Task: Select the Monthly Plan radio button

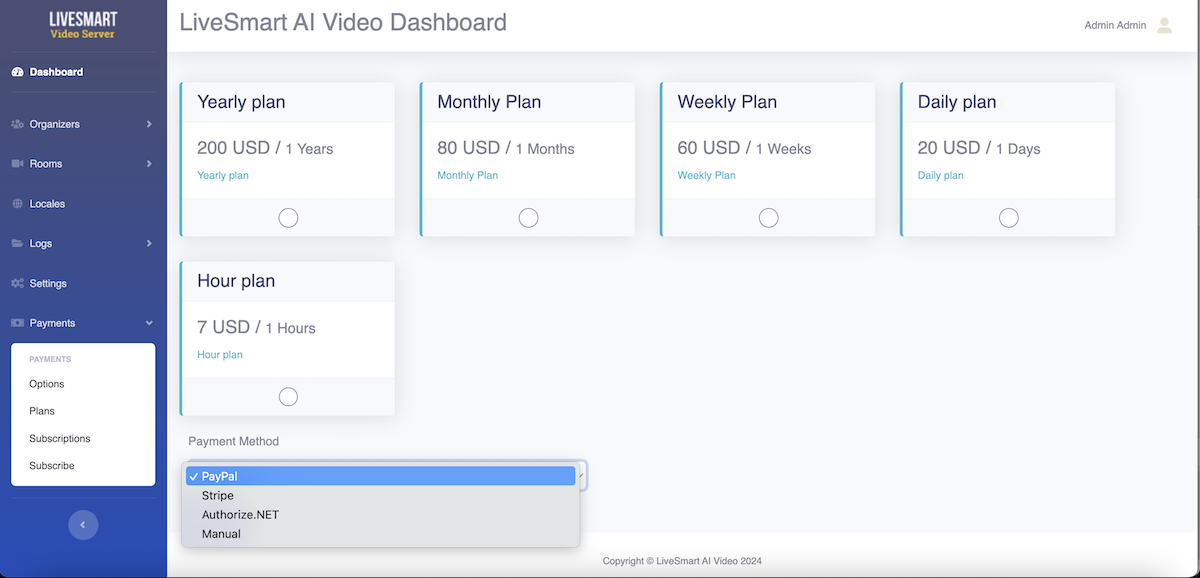Action: pyautogui.click(x=528, y=218)
